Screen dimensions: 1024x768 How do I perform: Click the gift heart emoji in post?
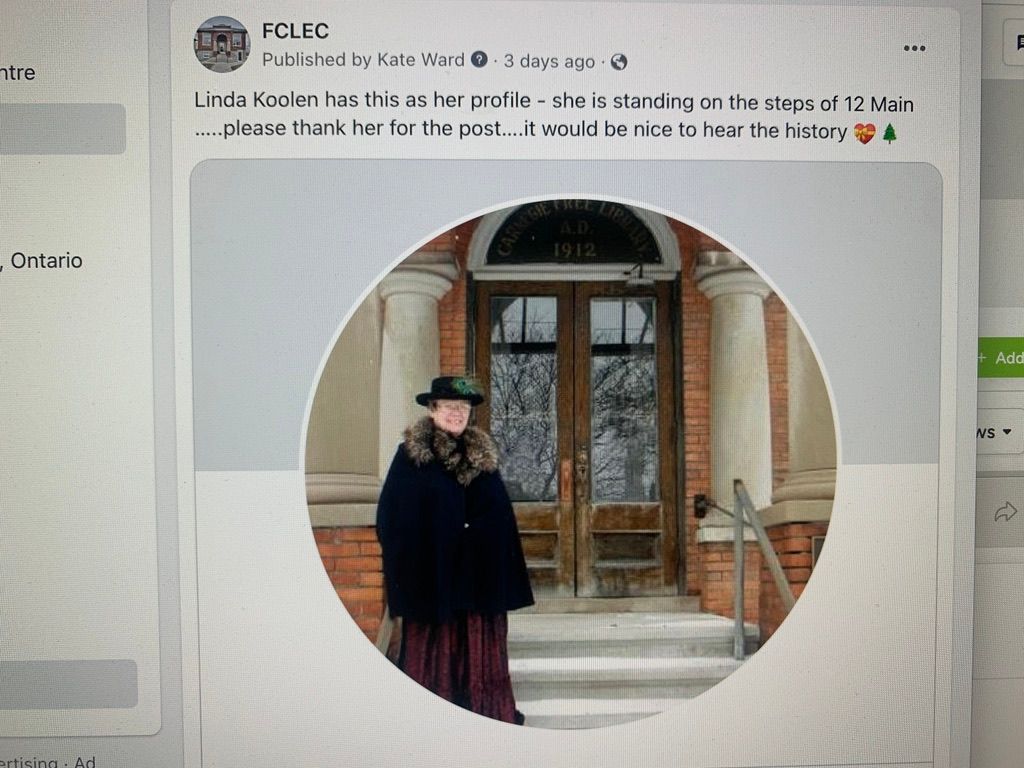pyautogui.click(x=865, y=133)
